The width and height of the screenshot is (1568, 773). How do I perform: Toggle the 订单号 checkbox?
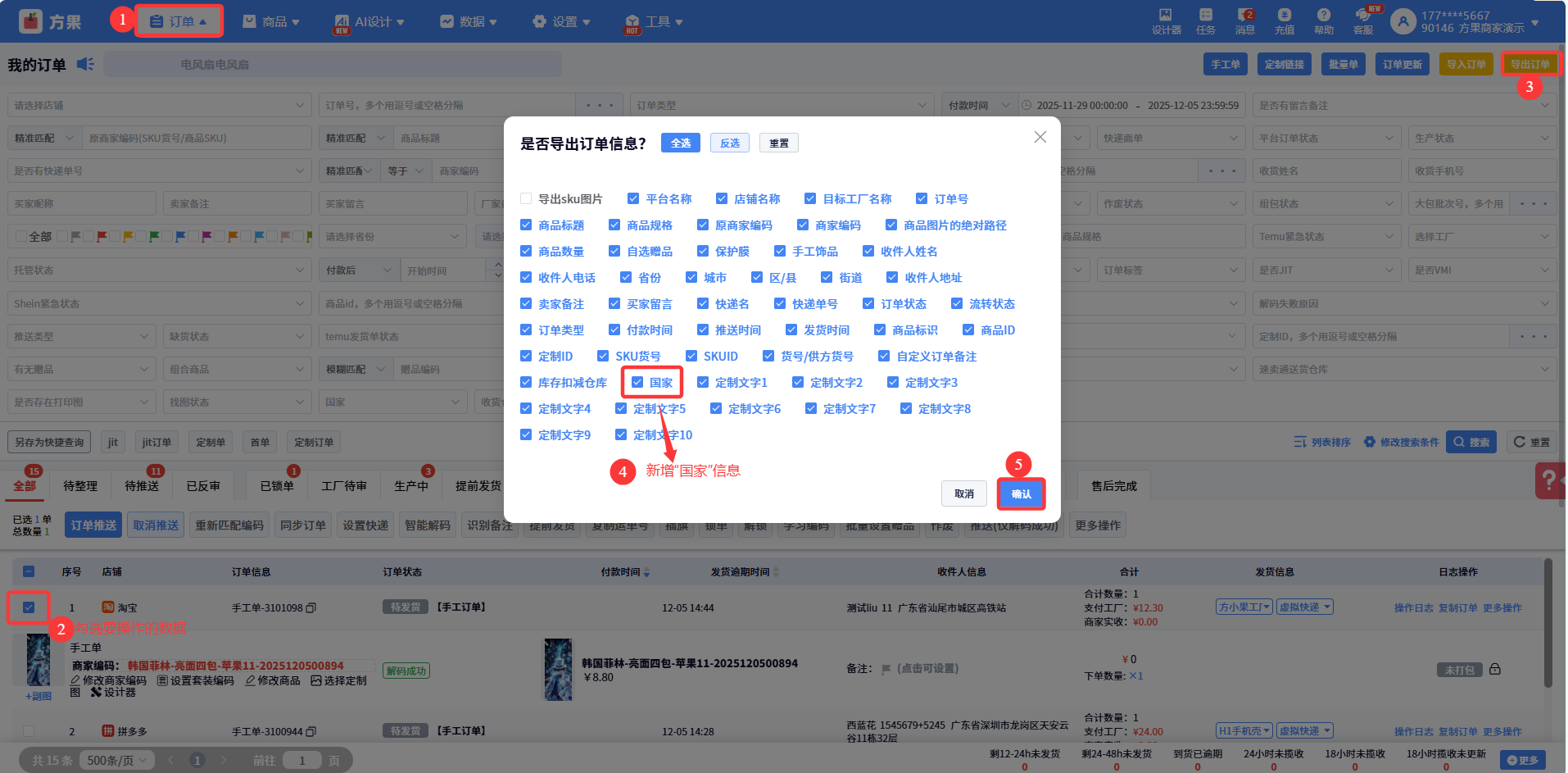tap(922, 199)
